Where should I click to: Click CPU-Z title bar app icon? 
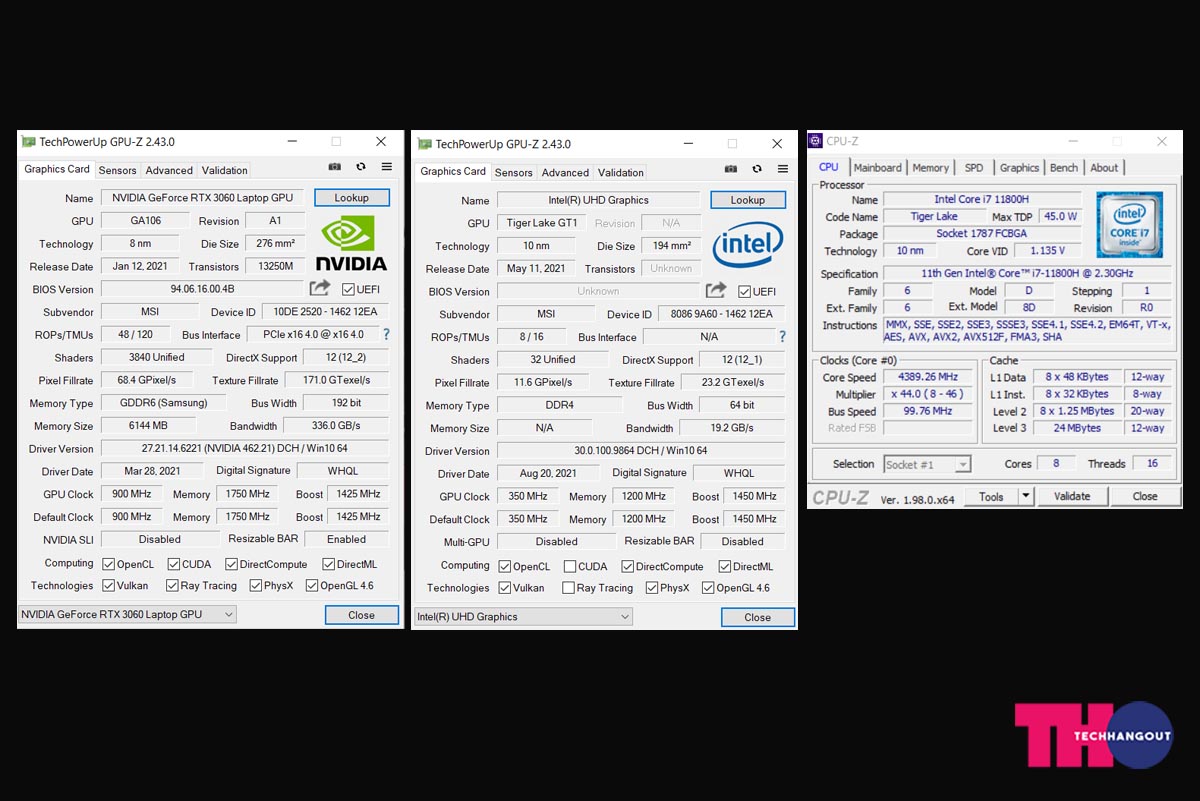tap(815, 141)
